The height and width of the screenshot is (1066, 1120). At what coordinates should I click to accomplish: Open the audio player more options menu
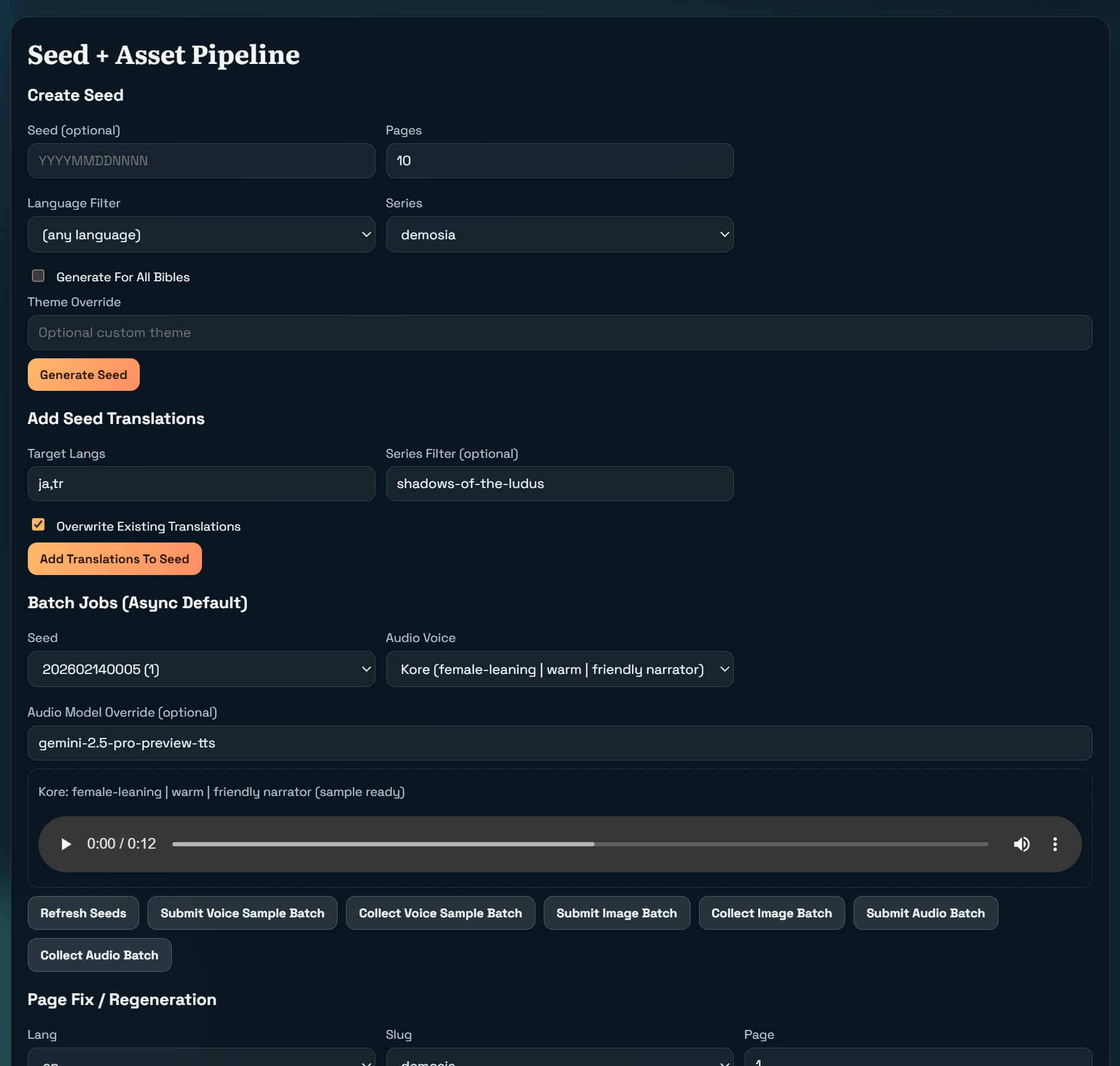[1055, 844]
